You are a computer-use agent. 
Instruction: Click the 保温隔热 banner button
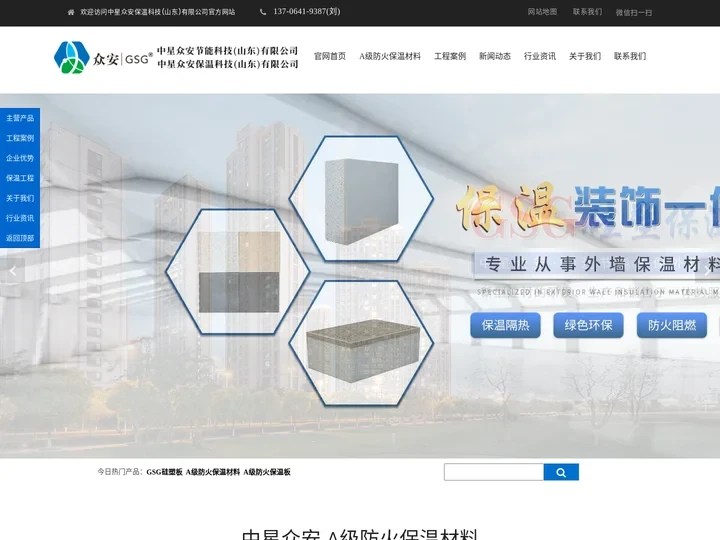coord(505,325)
